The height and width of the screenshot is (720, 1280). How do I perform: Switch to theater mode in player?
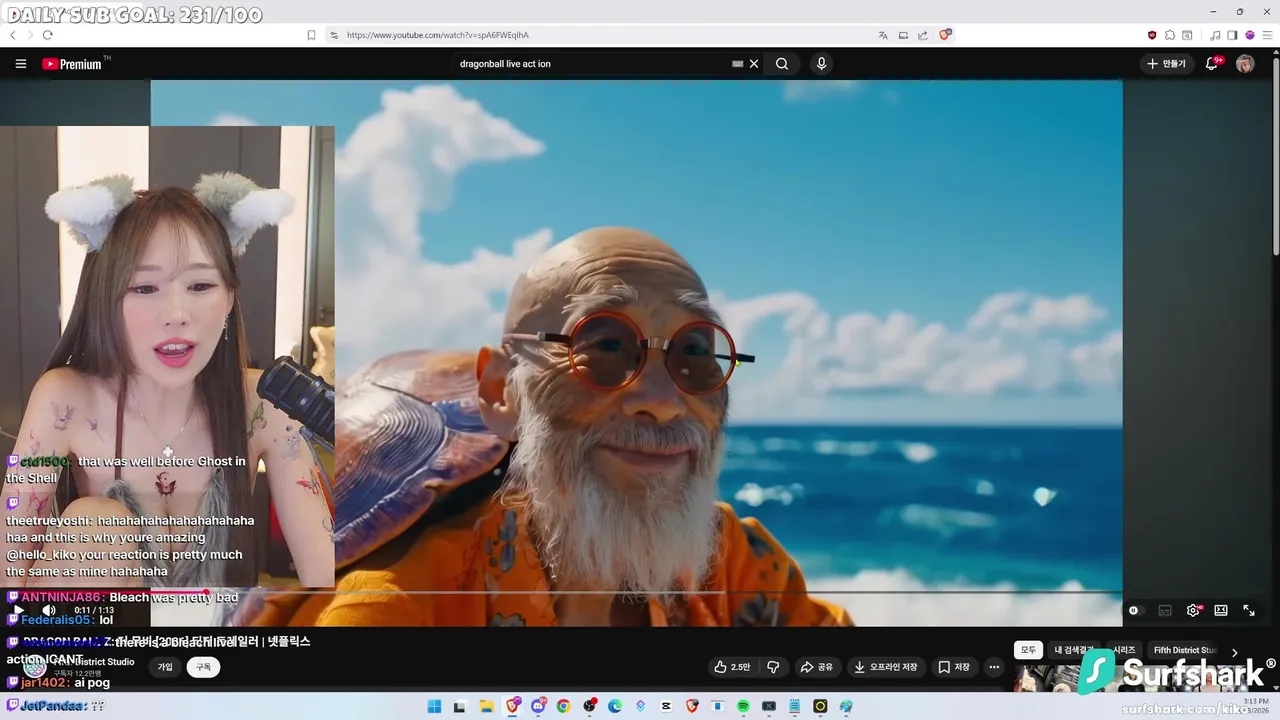pyautogui.click(x=1221, y=610)
